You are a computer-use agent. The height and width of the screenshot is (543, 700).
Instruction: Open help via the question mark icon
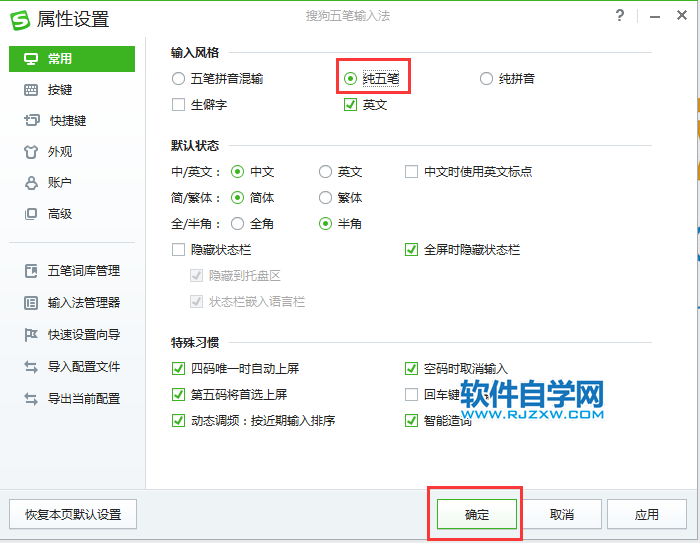coord(620,16)
